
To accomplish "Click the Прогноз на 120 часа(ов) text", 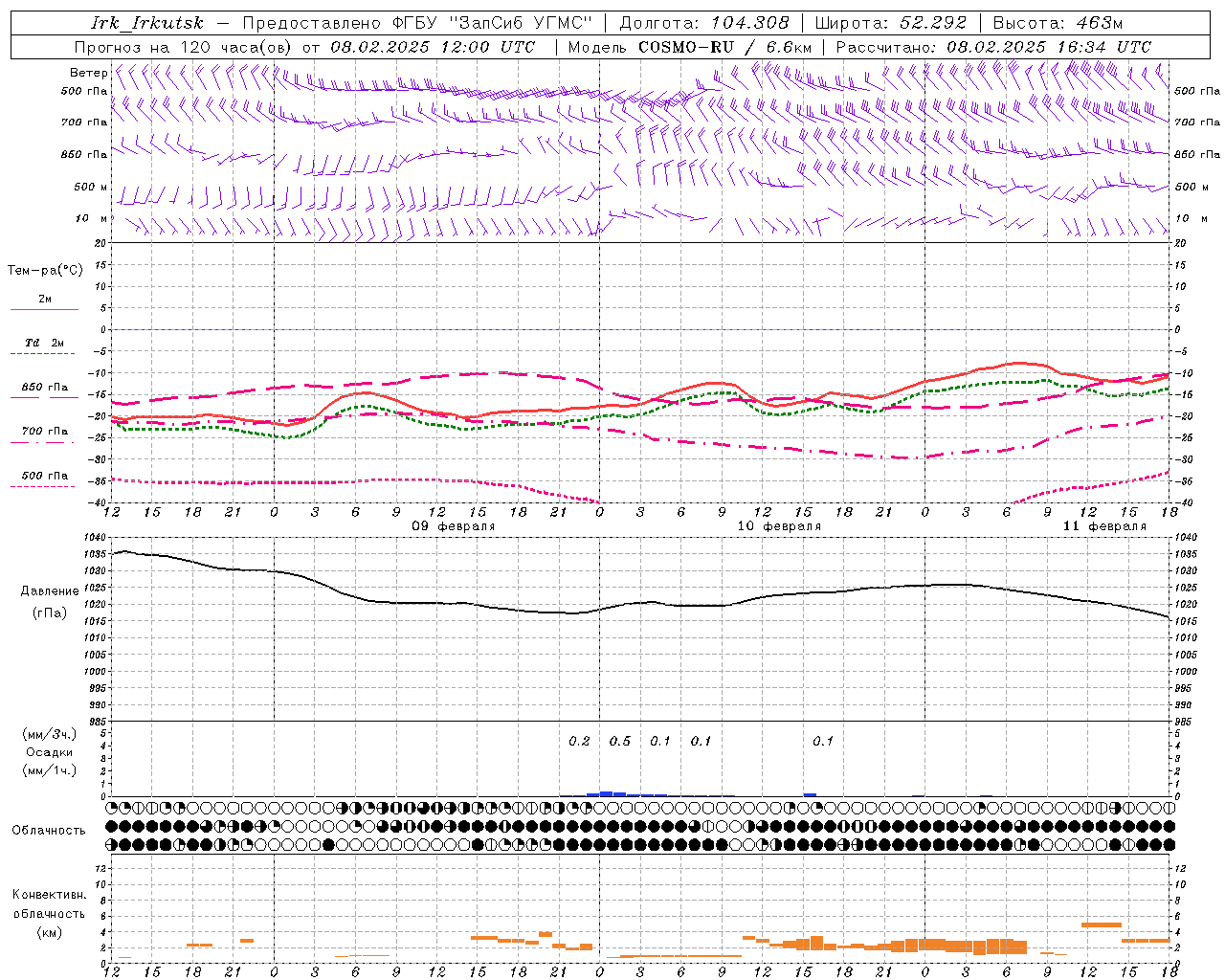I will pyautogui.click(x=184, y=47).
